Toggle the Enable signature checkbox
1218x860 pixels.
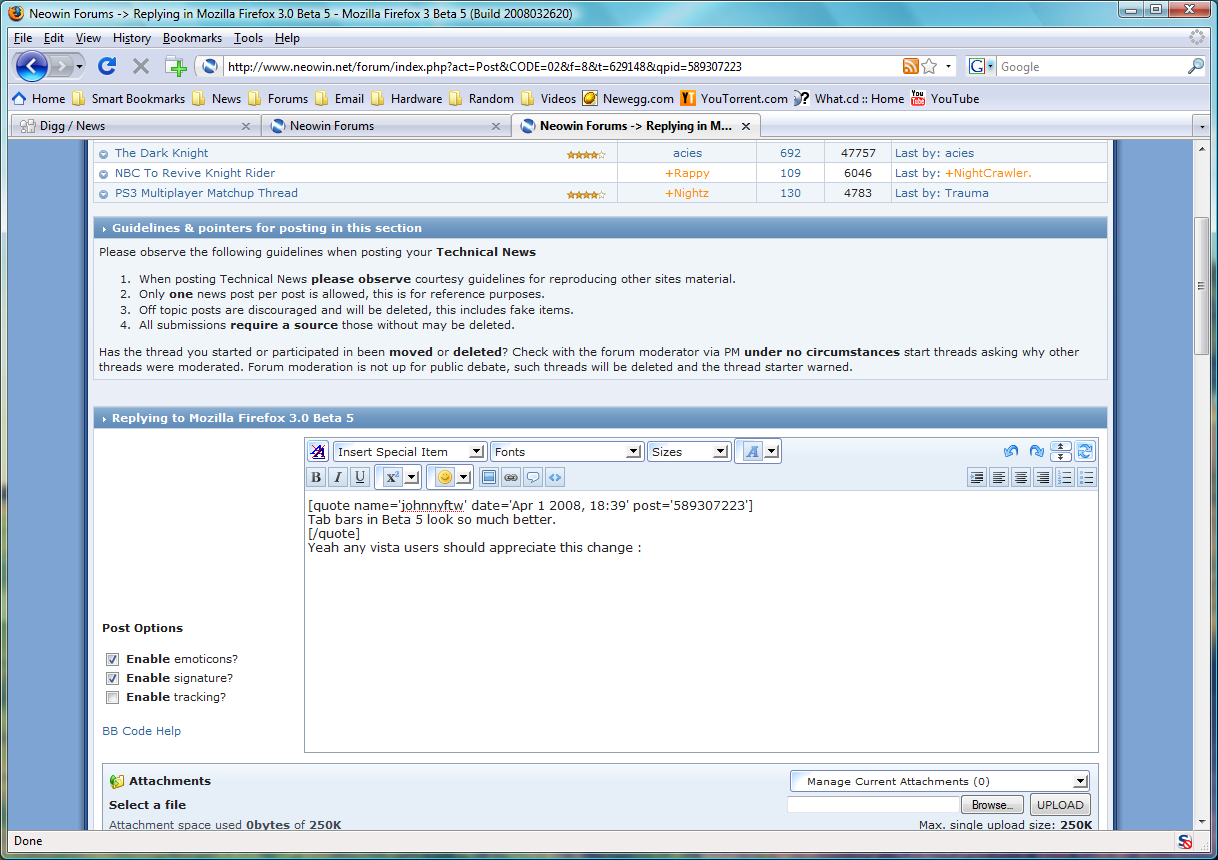click(113, 679)
